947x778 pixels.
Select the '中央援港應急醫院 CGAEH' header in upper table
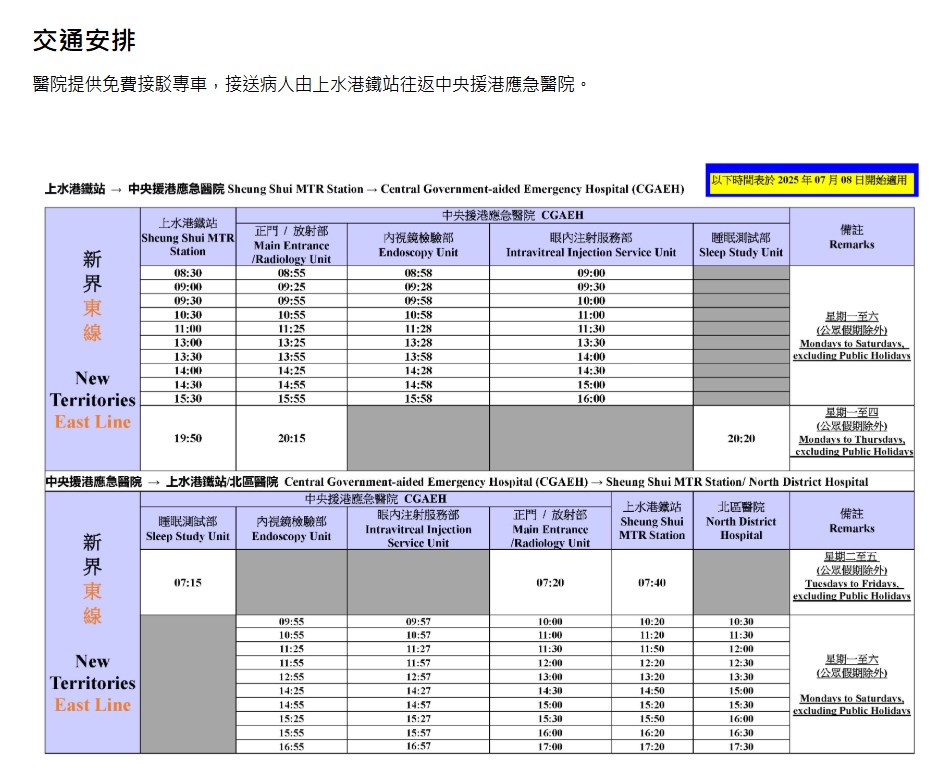[512, 215]
